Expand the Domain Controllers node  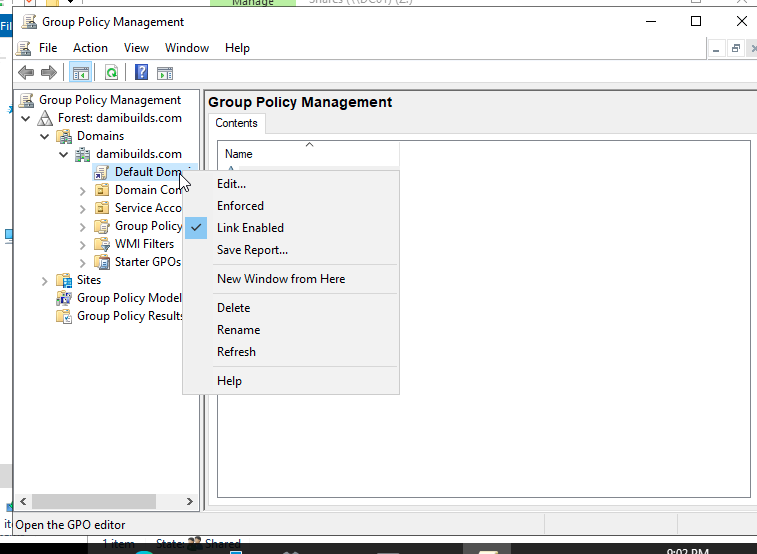pos(83,191)
